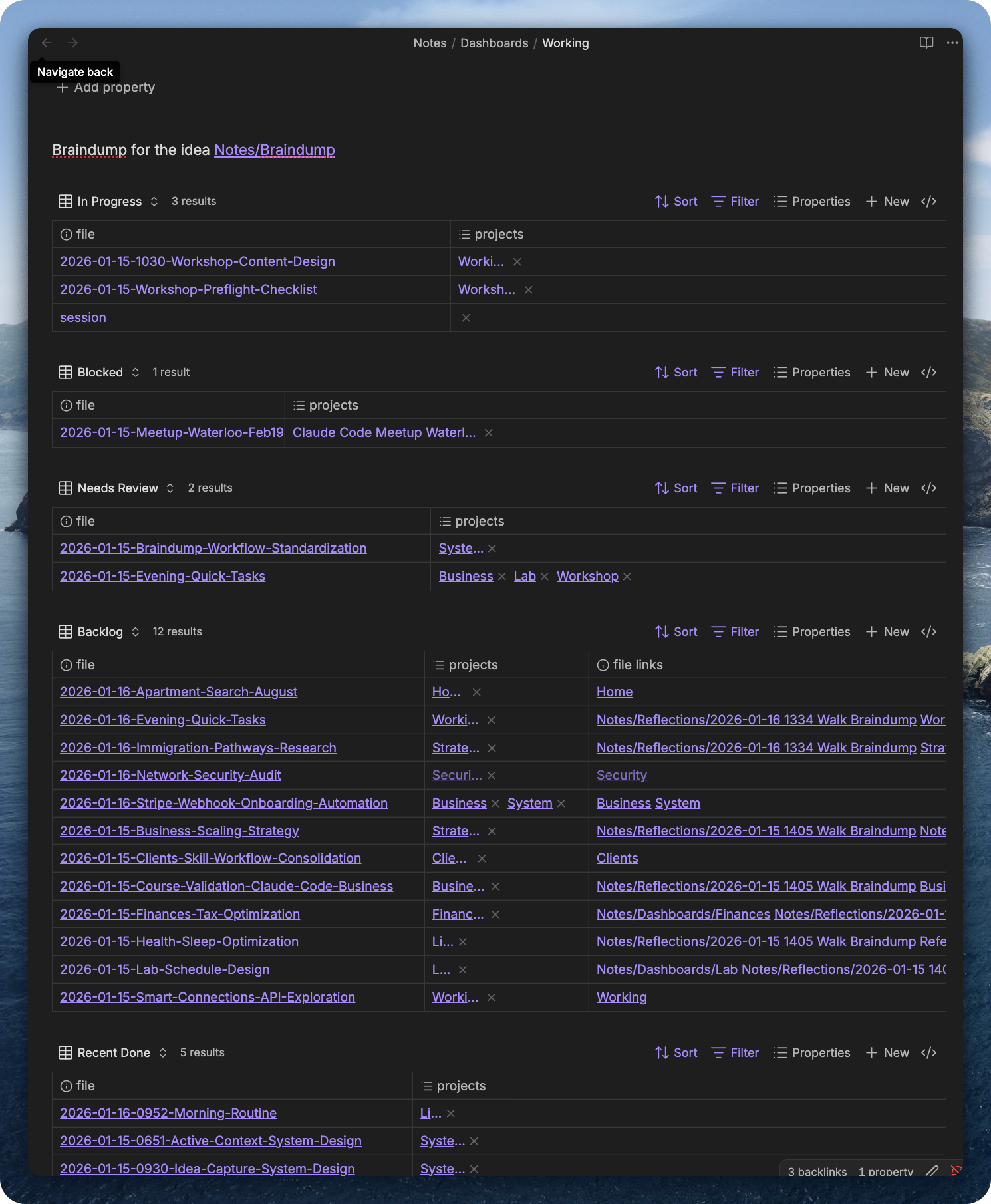Go to Dashboards in breadcrumb

[494, 43]
